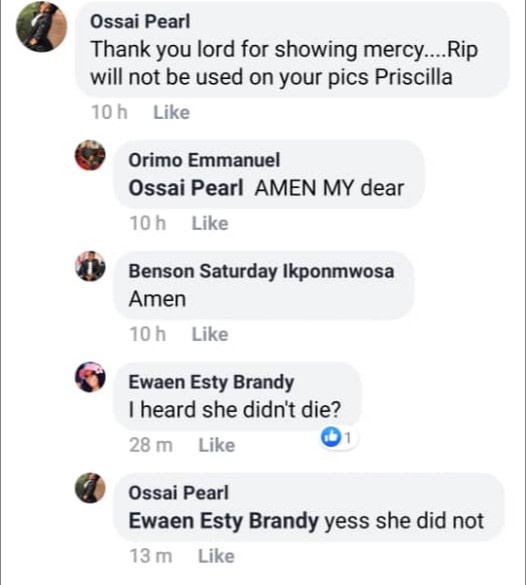Click tagged Ewaen Esty Brandy mention in last reply

[223, 521]
